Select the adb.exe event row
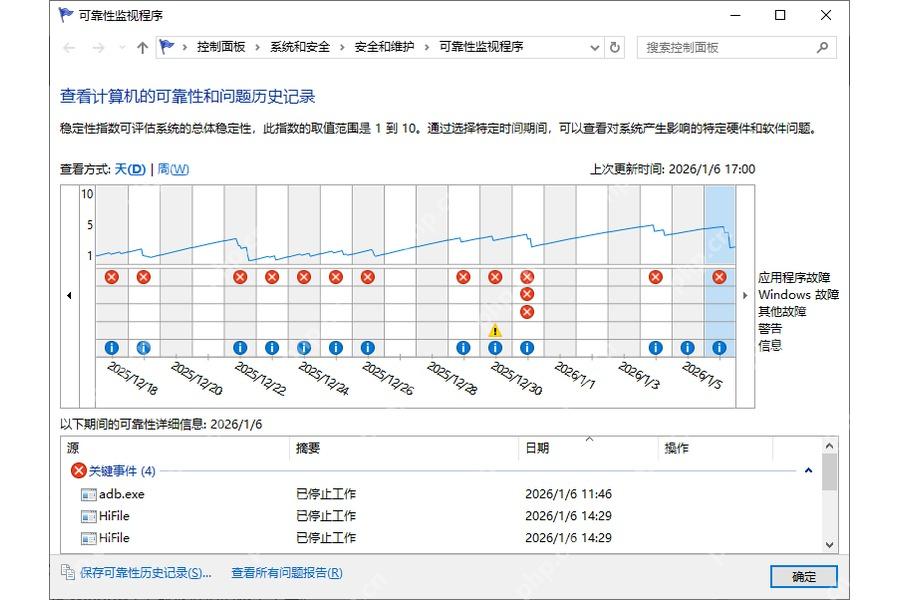Screen dimensions: 900x600 440,494
